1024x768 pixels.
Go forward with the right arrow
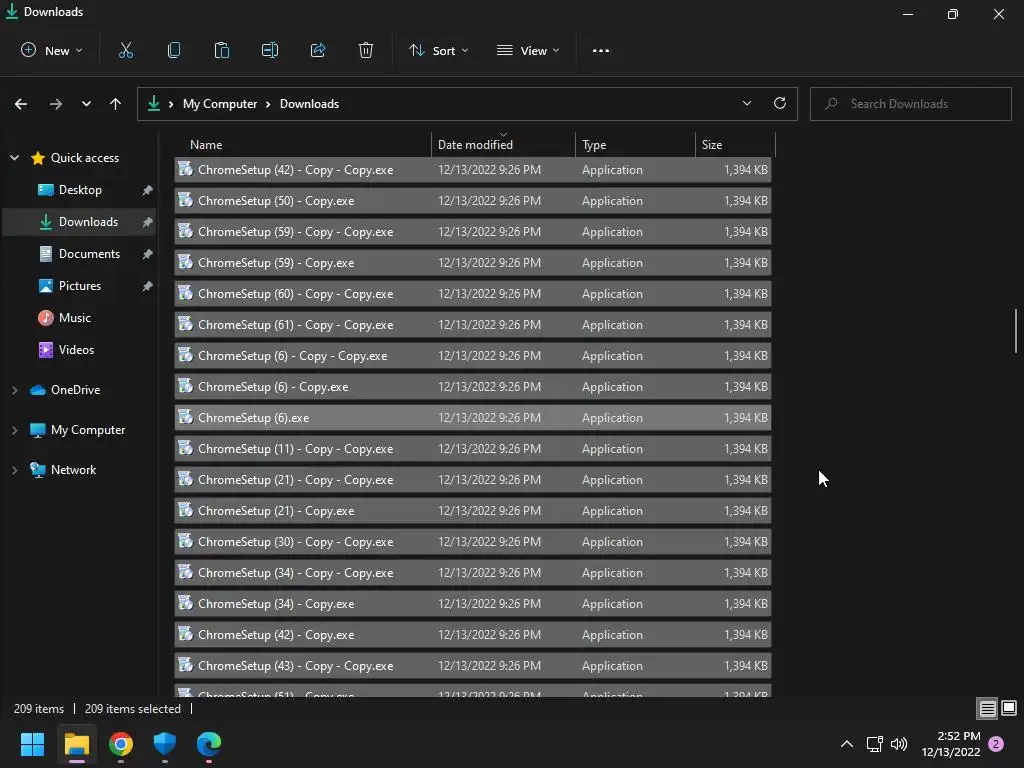[56, 104]
